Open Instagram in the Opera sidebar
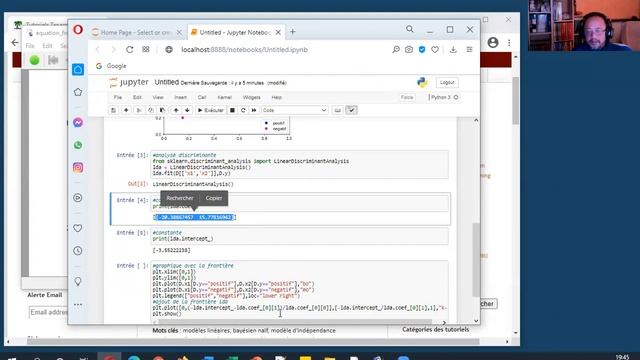Screen dimensions: 640x360 (x=78, y=167)
